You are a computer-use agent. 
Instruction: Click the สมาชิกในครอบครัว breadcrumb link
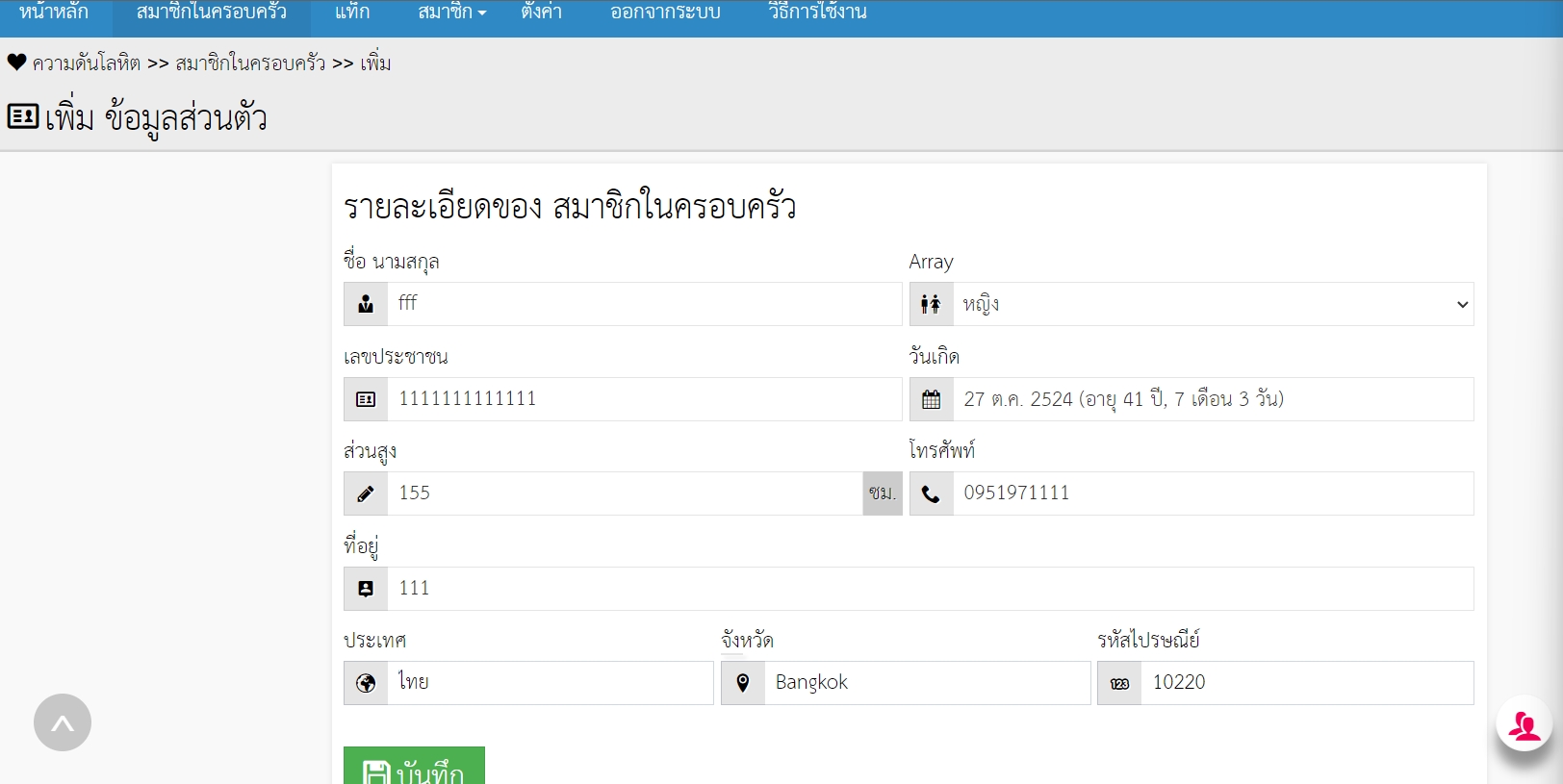(x=250, y=63)
